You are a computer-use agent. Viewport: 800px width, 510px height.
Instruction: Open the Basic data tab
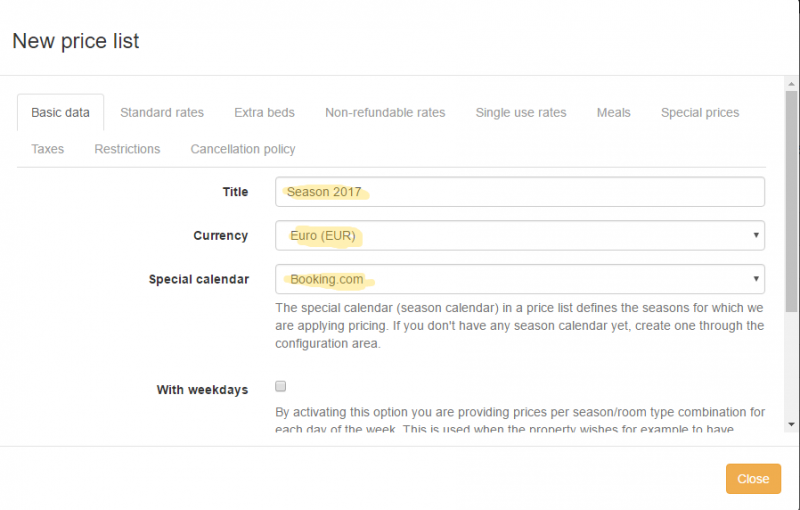coord(60,113)
